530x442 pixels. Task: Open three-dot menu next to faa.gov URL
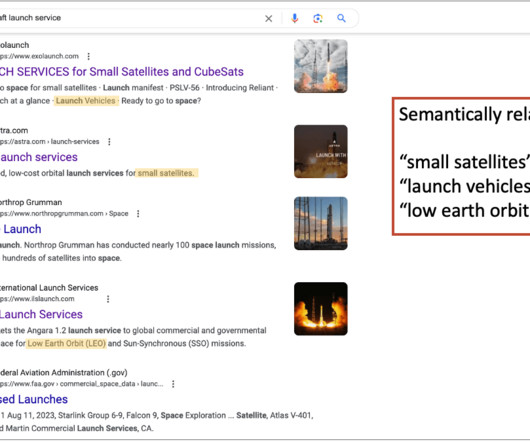click(173, 384)
